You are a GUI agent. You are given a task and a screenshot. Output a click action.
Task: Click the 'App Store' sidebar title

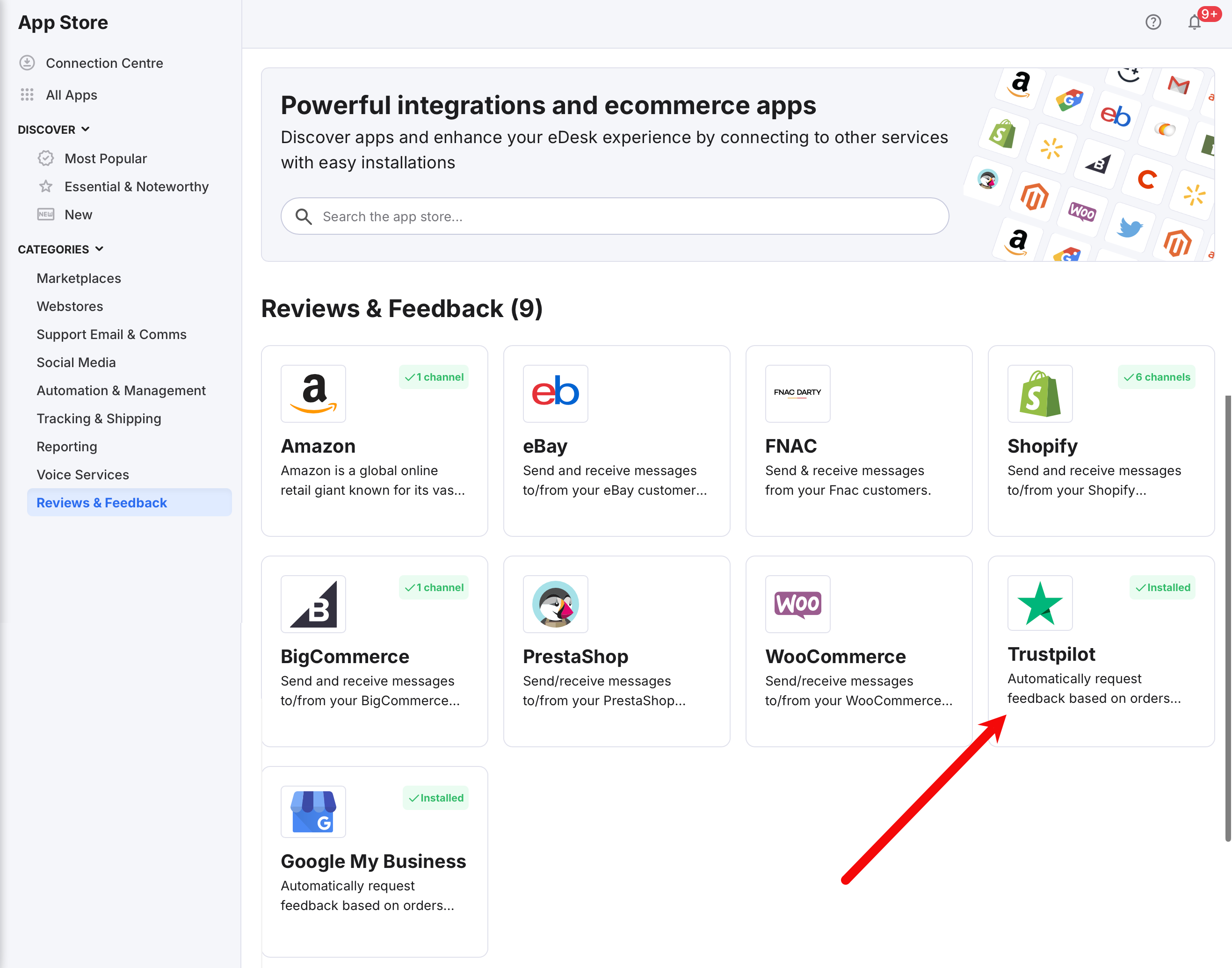tap(63, 22)
